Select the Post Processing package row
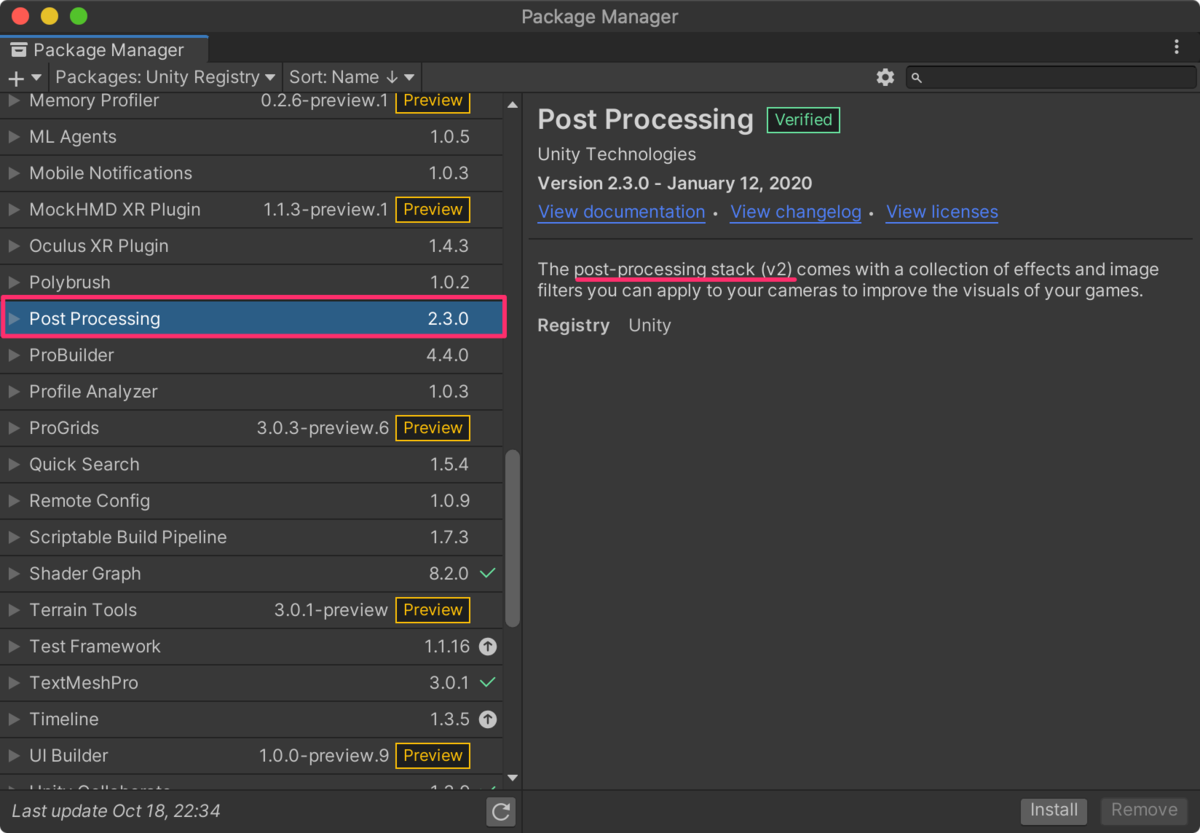 pos(251,319)
